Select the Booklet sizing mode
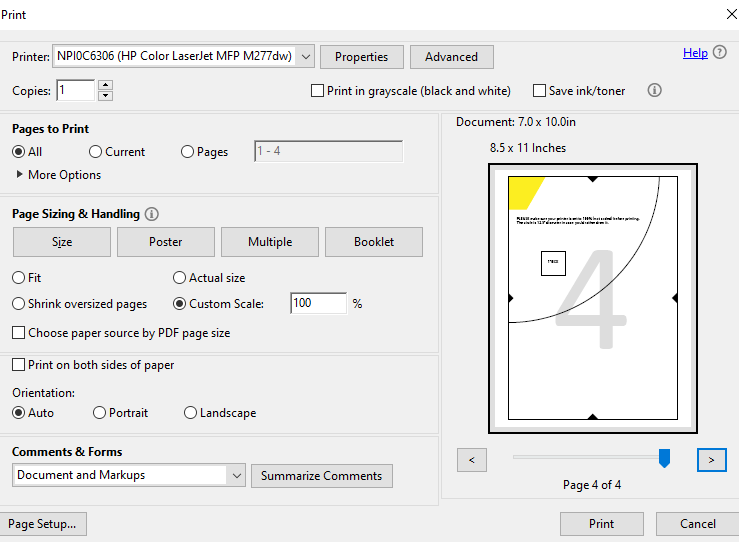 pyautogui.click(x=374, y=242)
